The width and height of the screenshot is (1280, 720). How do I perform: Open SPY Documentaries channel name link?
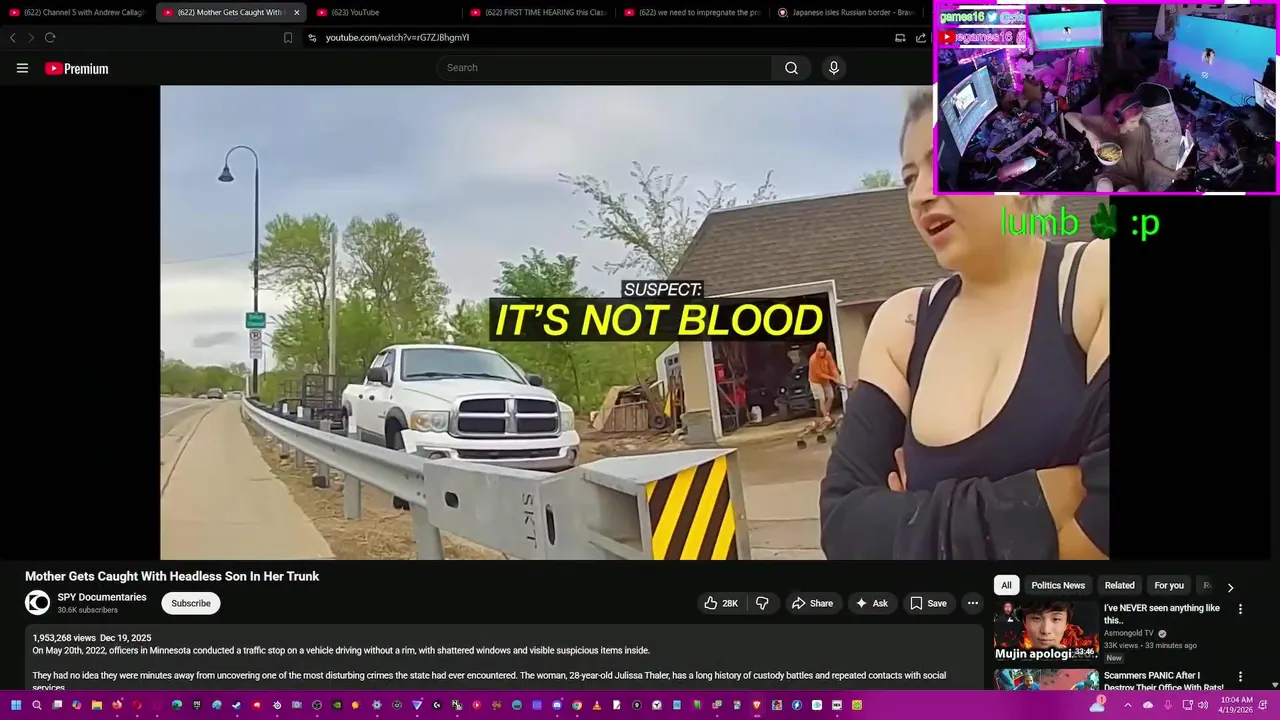coord(102,597)
